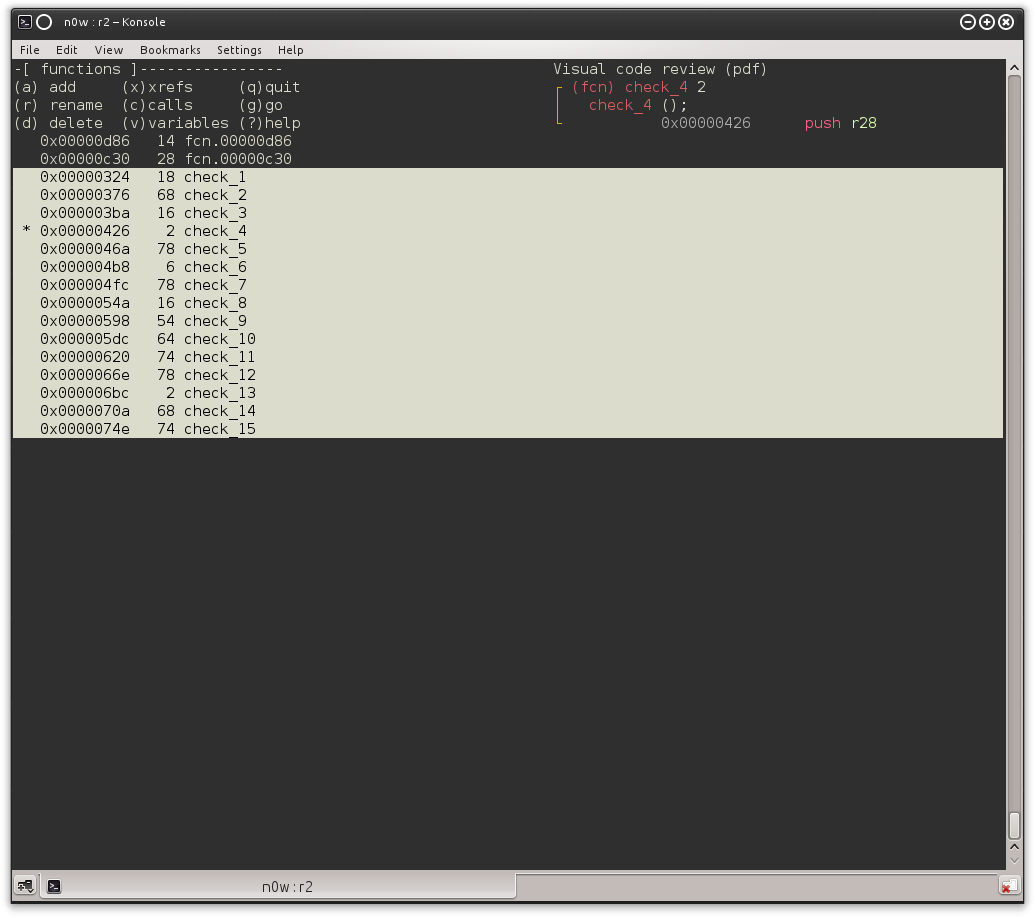Open the Edit menu

coord(67,50)
